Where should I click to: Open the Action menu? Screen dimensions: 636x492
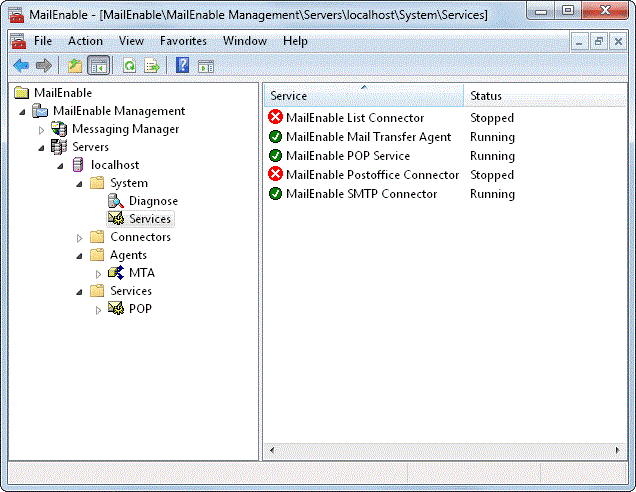pyautogui.click(x=85, y=41)
